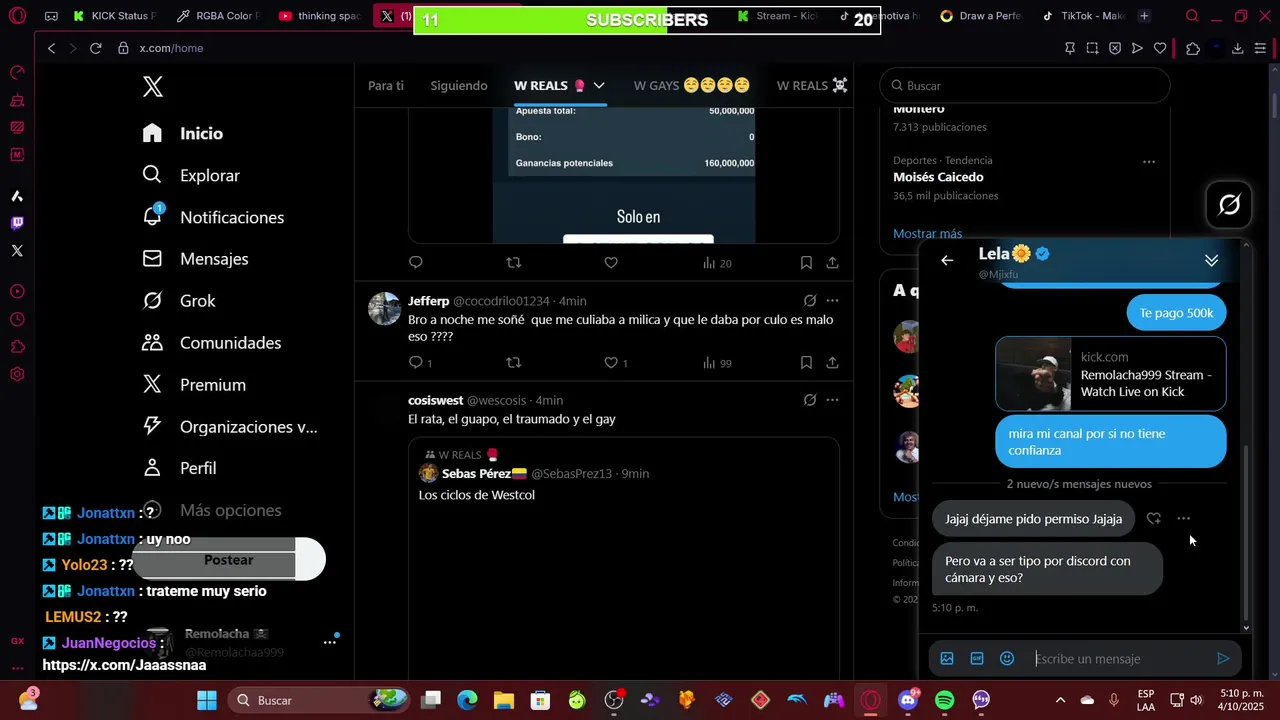The image size is (1280, 720).
Task: Click the Buscar search field on X
Action: click(x=1025, y=86)
